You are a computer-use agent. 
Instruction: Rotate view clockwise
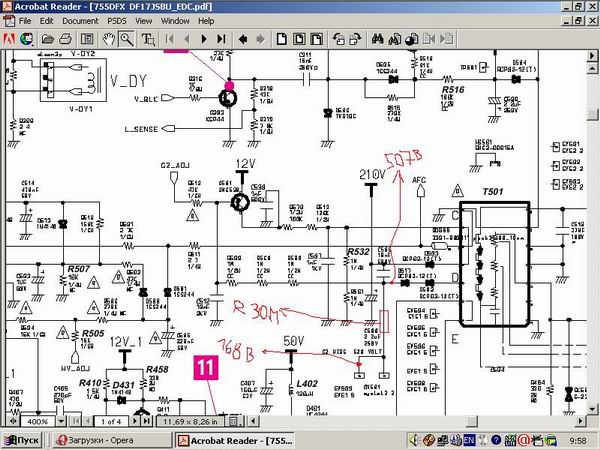point(355,39)
